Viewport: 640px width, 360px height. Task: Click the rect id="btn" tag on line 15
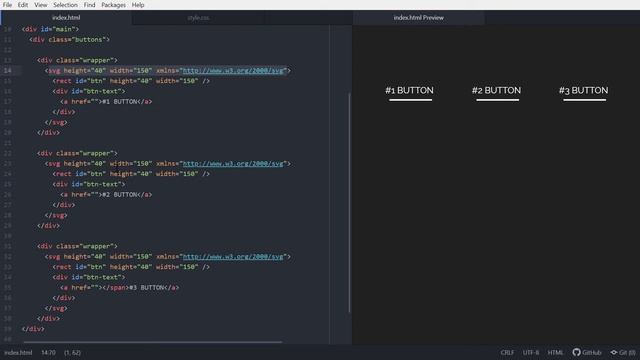[x=131, y=81]
